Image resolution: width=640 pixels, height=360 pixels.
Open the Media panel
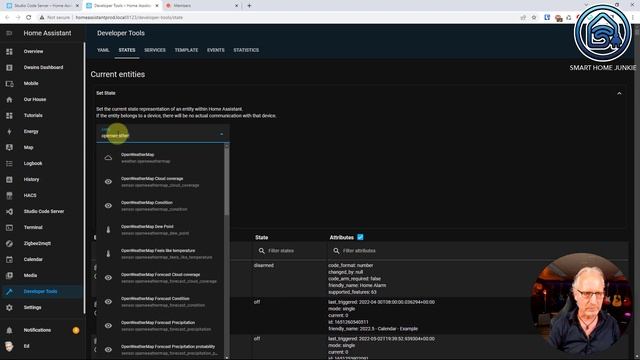(x=30, y=276)
